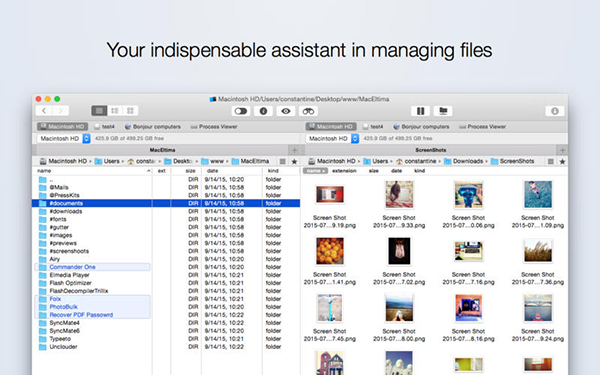600x375 pixels.
Task: Sort the right pane by the name column
Action: [316, 171]
